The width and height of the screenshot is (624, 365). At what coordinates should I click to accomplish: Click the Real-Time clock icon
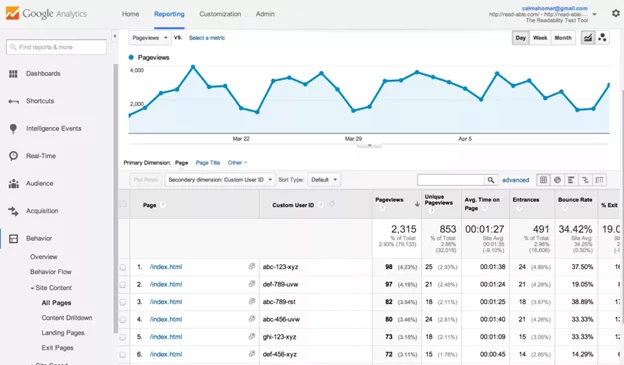point(13,156)
